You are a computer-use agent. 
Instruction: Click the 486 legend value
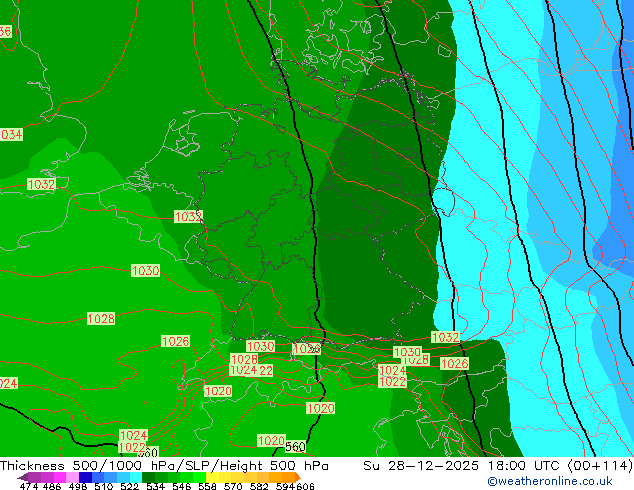pyautogui.click(x=52, y=486)
